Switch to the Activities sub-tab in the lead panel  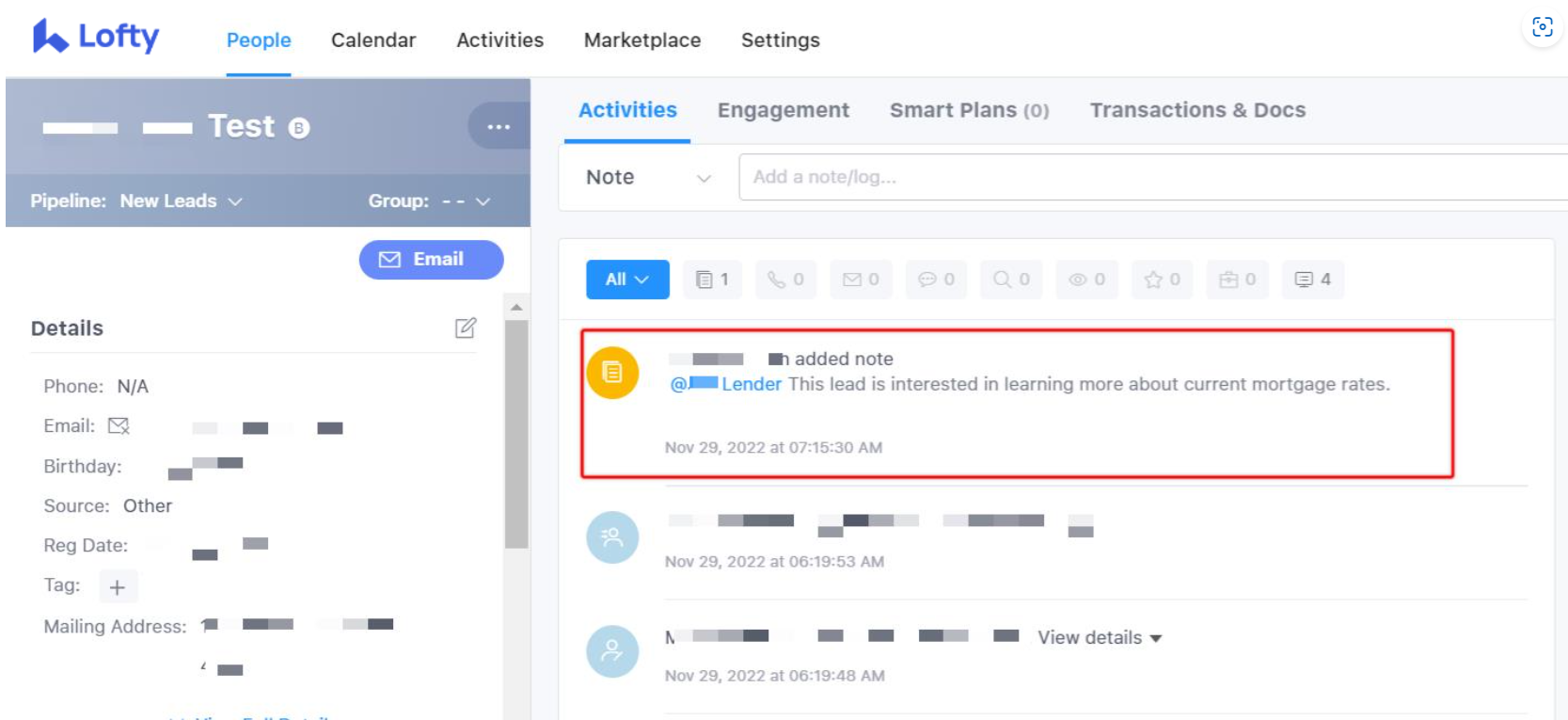click(627, 110)
